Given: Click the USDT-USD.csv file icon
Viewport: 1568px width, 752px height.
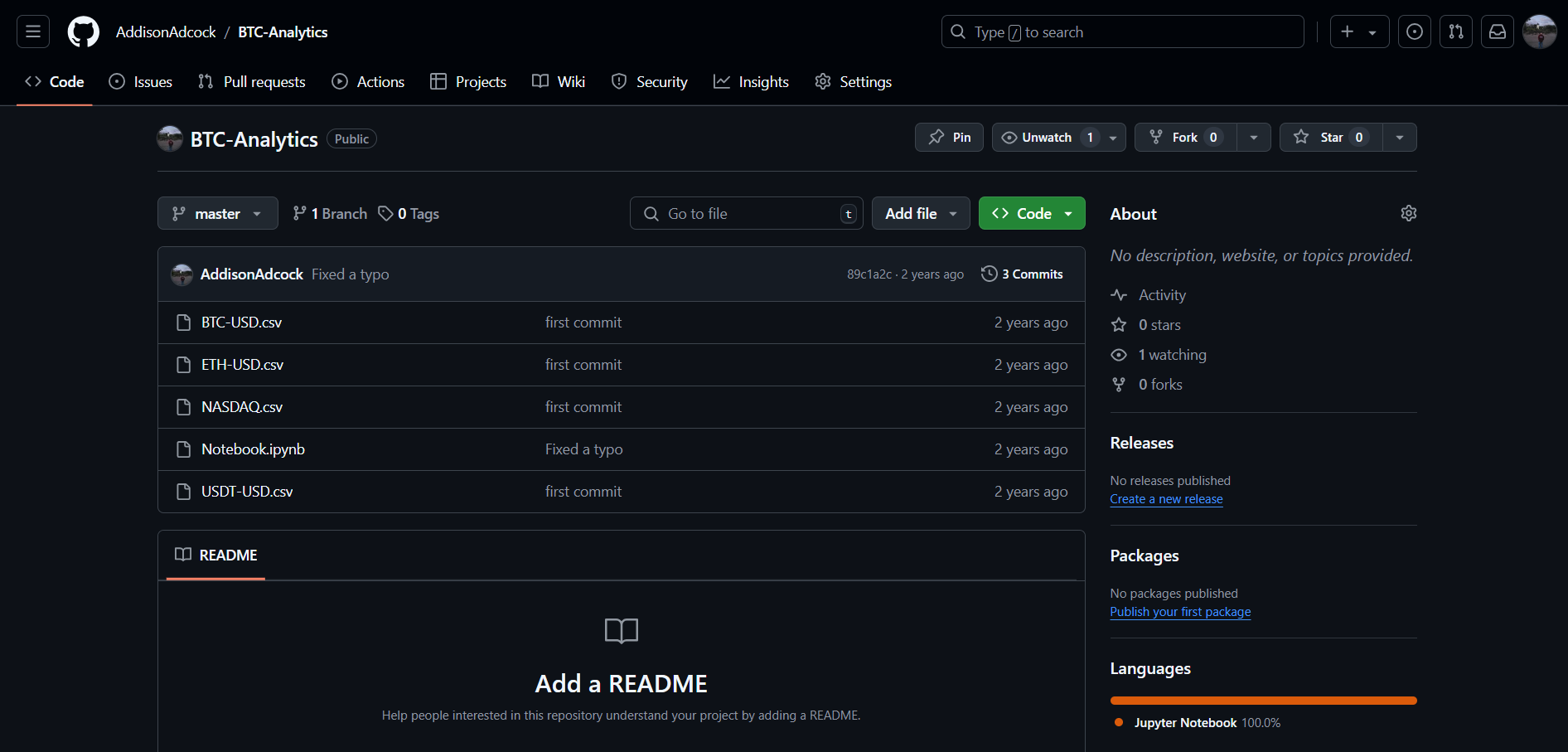Looking at the screenshot, I should tap(184, 492).
